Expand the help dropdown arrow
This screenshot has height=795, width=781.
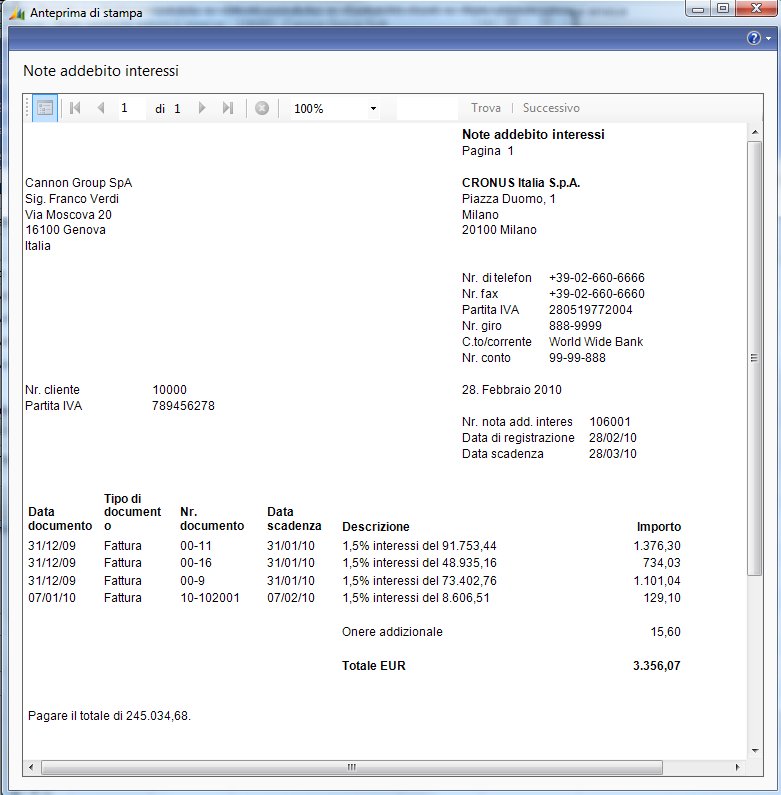tap(769, 39)
